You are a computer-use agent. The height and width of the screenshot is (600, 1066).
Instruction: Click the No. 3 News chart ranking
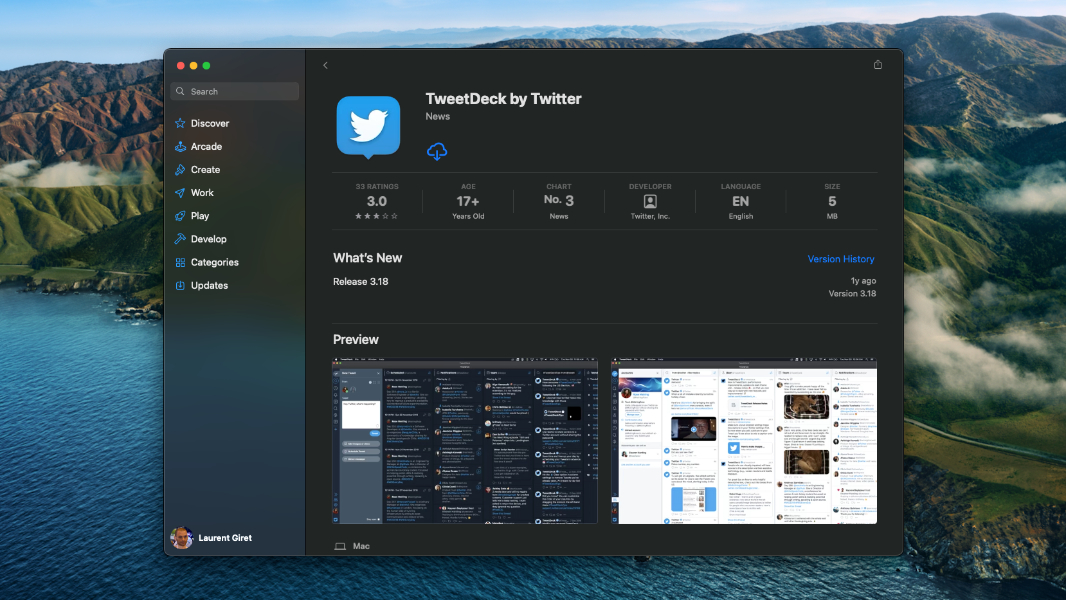click(x=558, y=202)
